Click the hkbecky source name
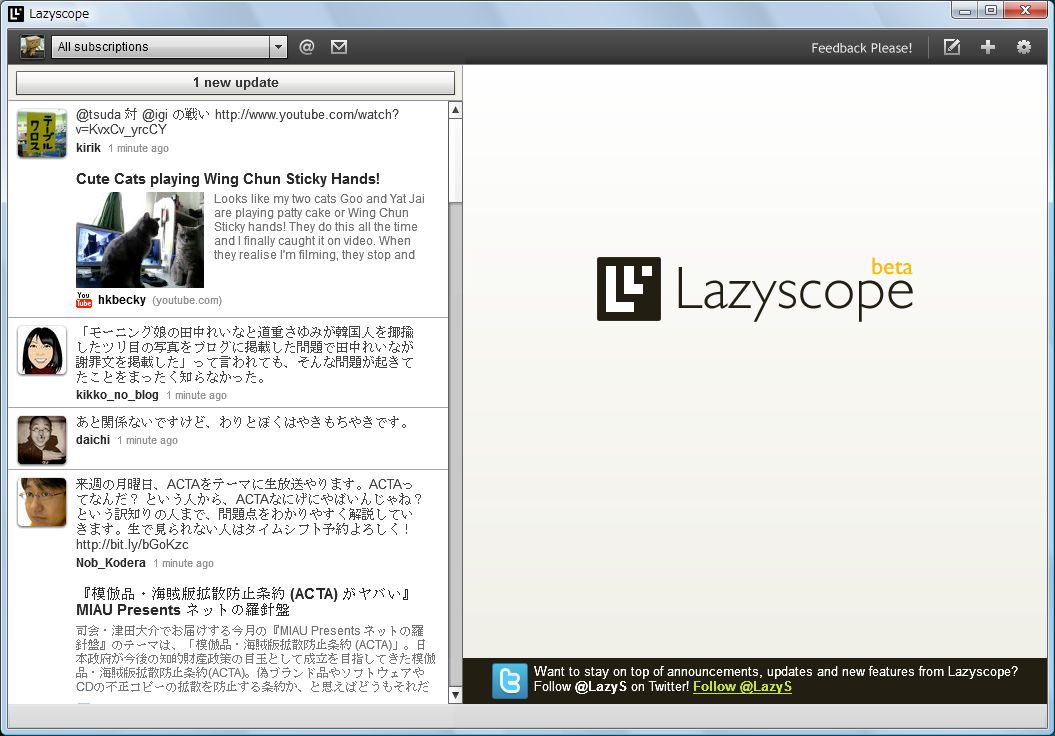 pyautogui.click(x=122, y=300)
